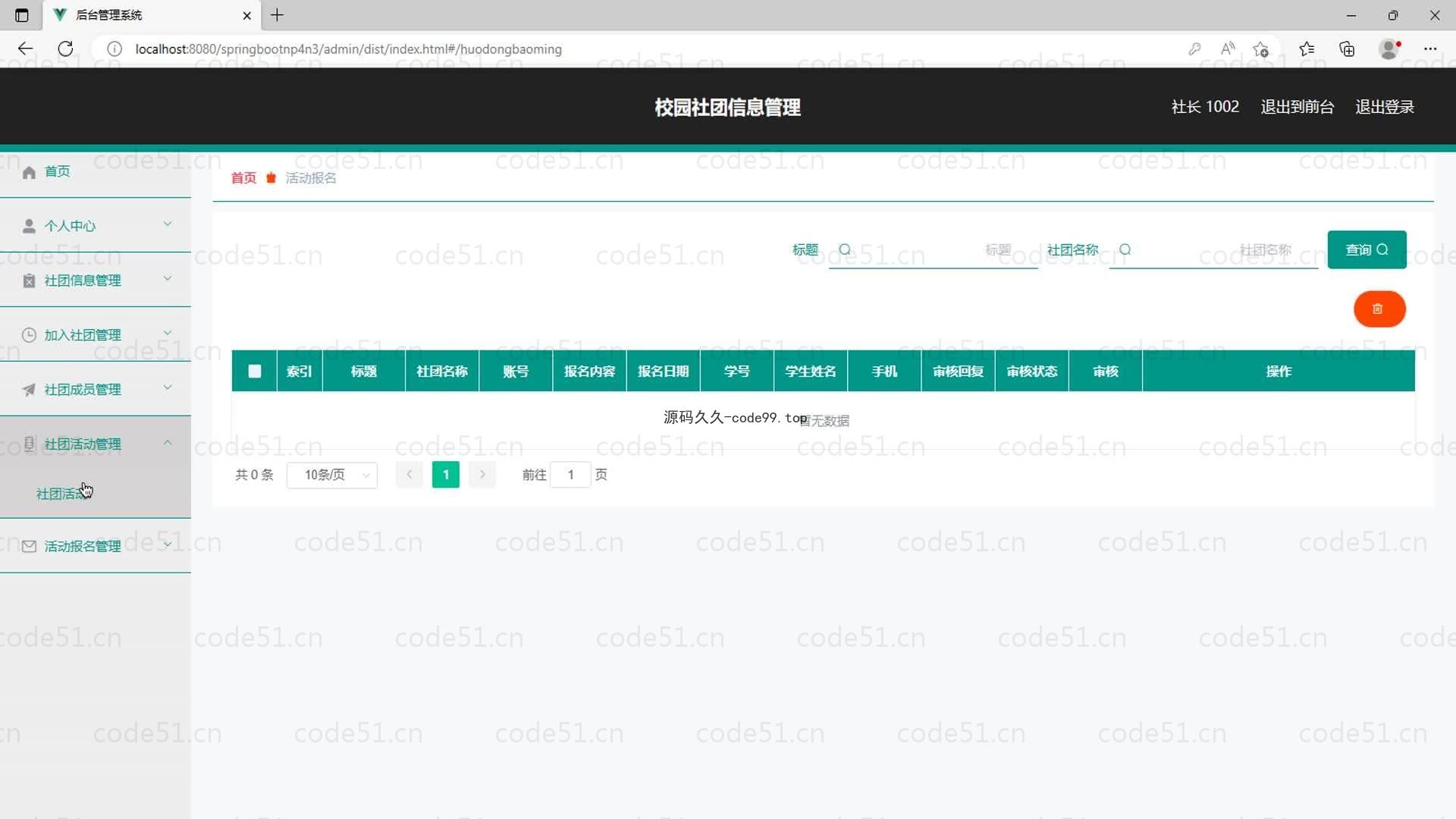Screen dimensions: 1456x819
Task: Click the go-to page number field
Action: pyautogui.click(x=570, y=475)
